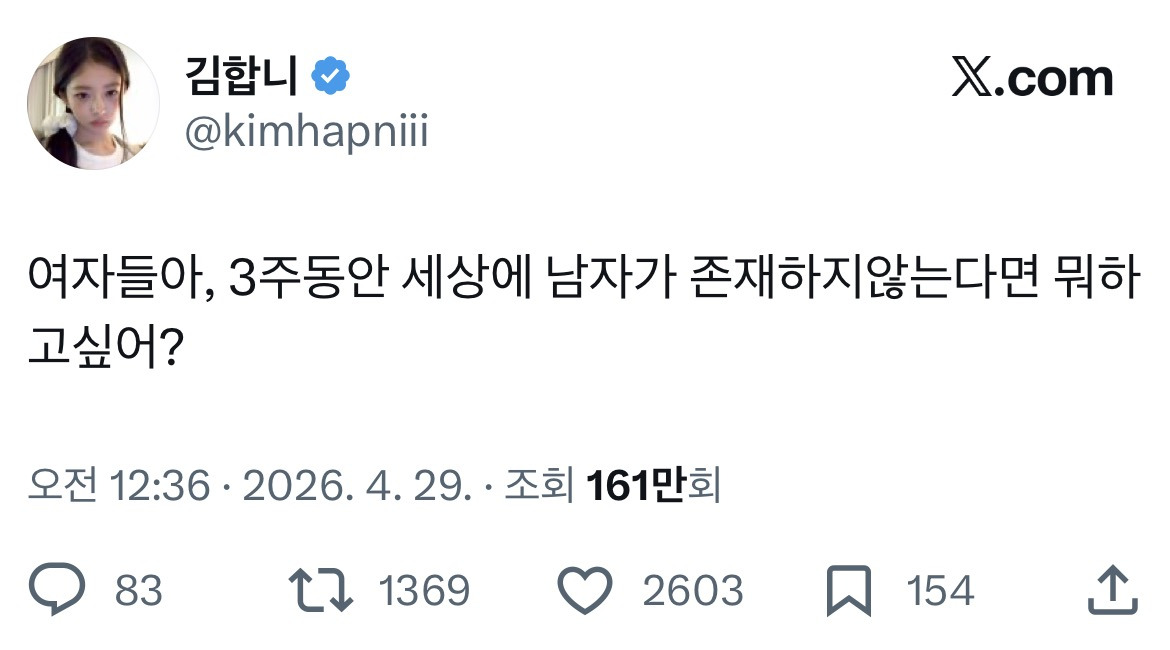Open the 김합니 profile picture

[93, 103]
